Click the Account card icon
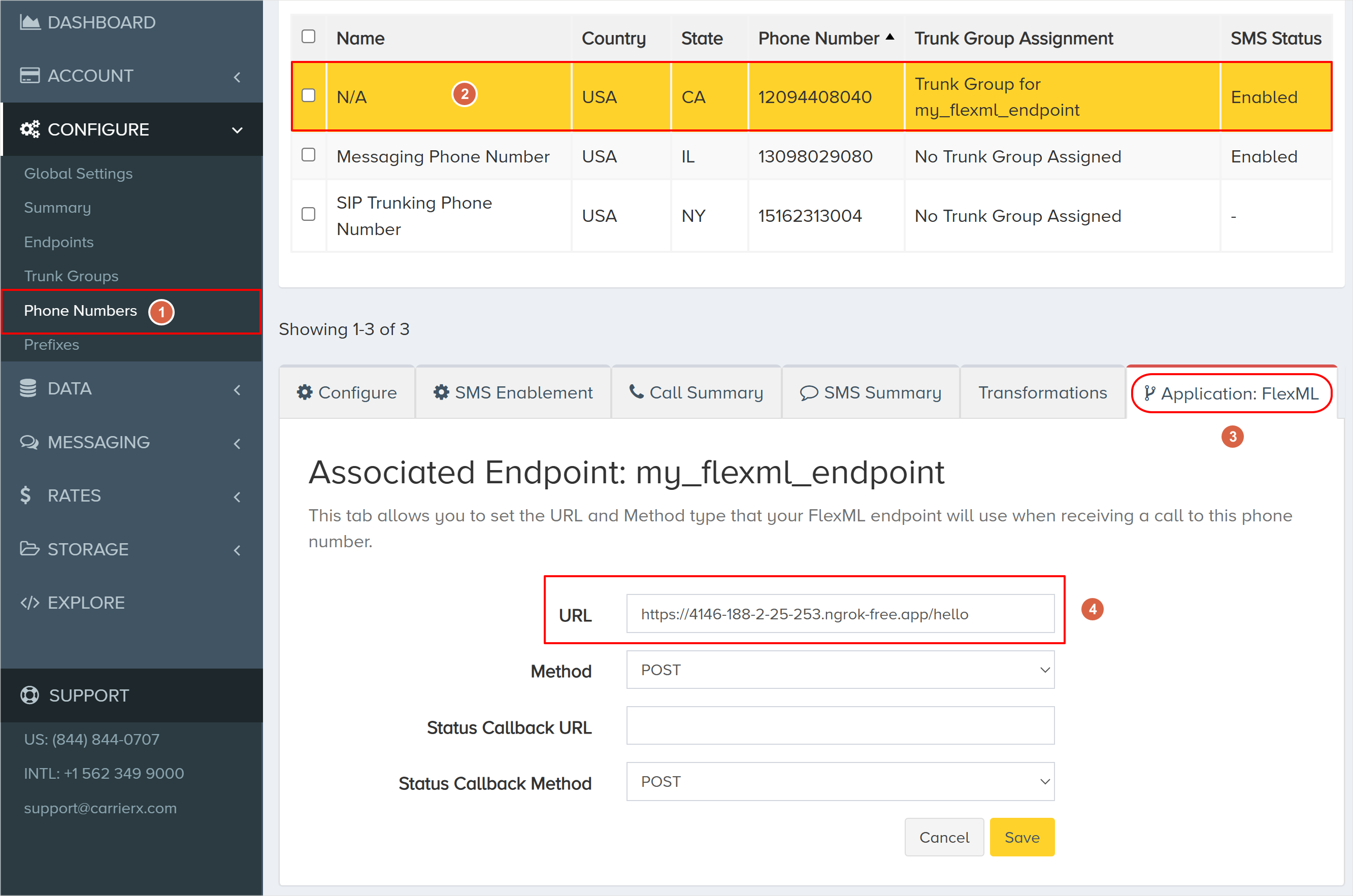This screenshot has width=1353, height=896. 30,76
